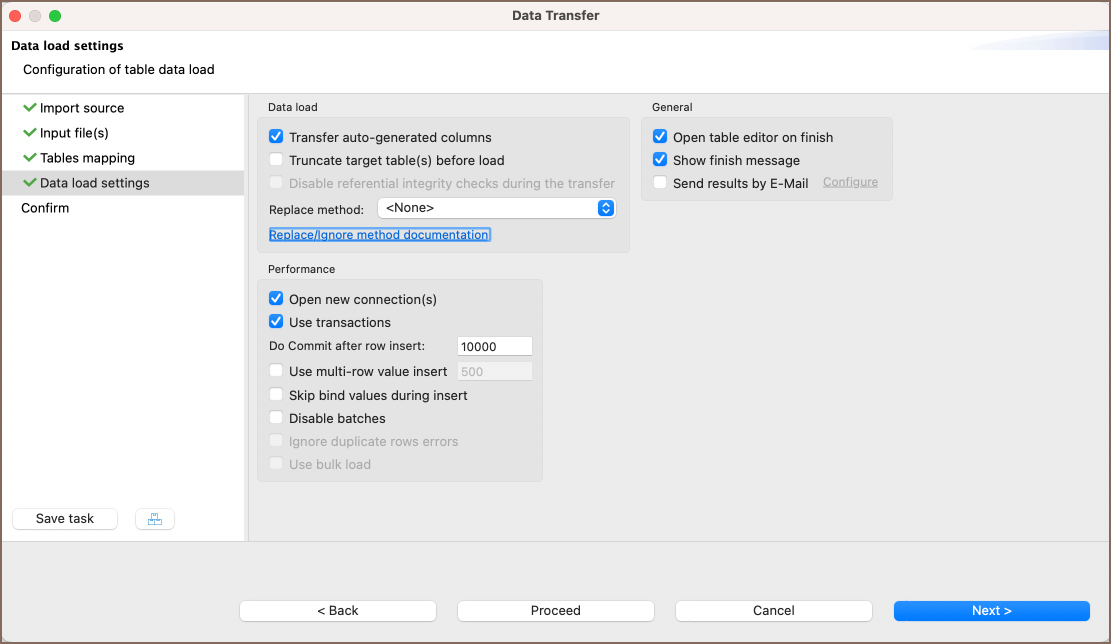Viewport: 1111px width, 644px height.
Task: Enable Send results by E-Mail
Action: [x=660, y=183]
